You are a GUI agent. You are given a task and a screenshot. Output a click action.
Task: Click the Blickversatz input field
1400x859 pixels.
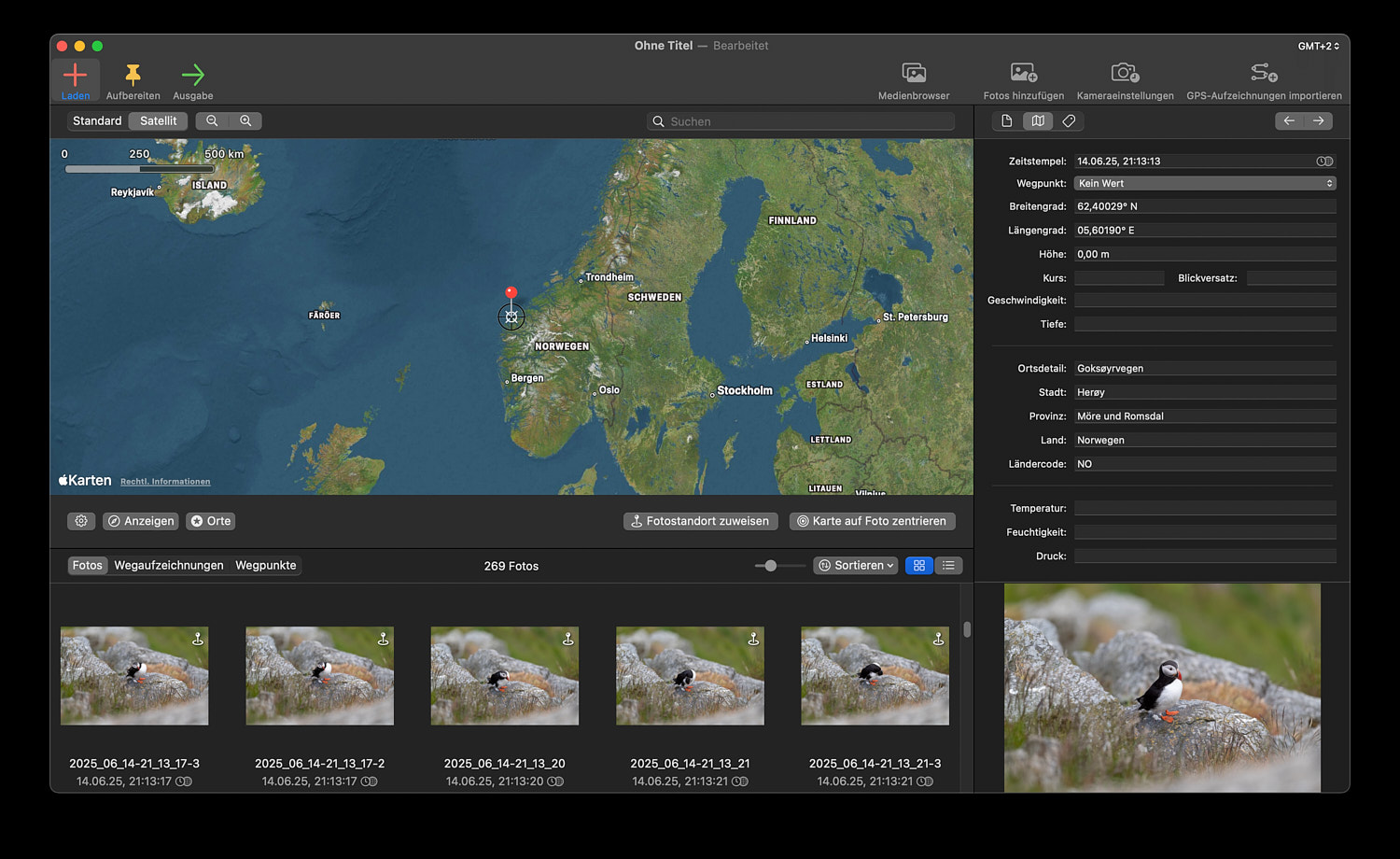tap(1292, 277)
